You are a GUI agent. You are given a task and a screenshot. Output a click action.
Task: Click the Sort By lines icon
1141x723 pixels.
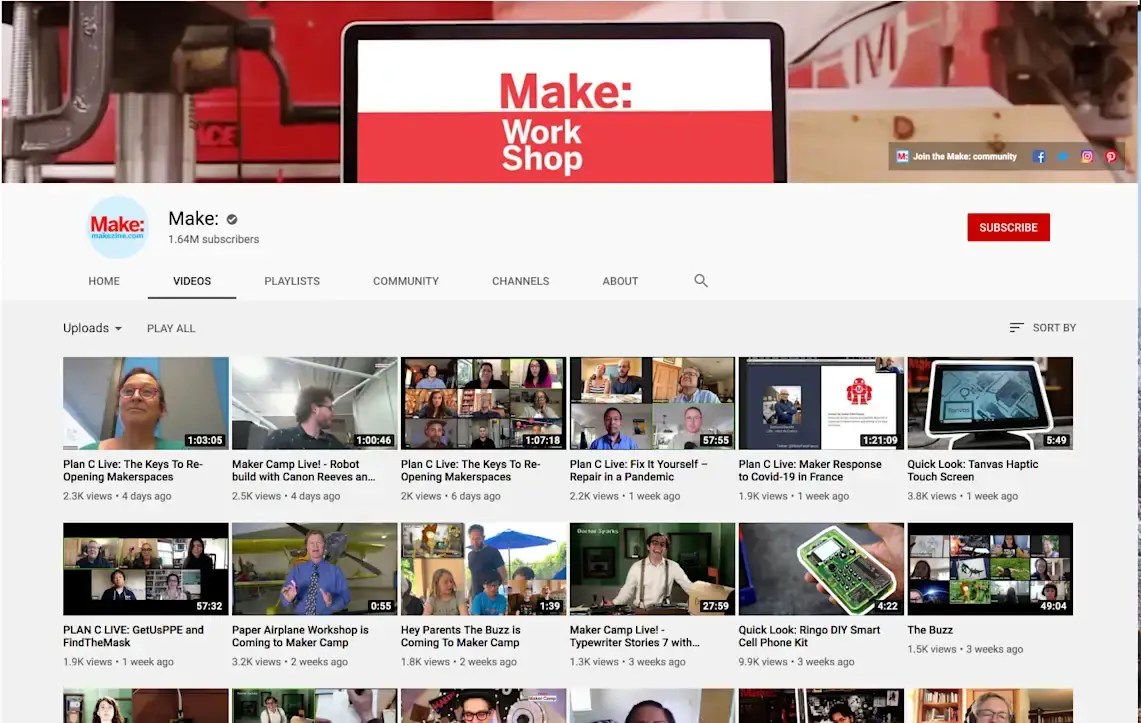click(x=1017, y=328)
